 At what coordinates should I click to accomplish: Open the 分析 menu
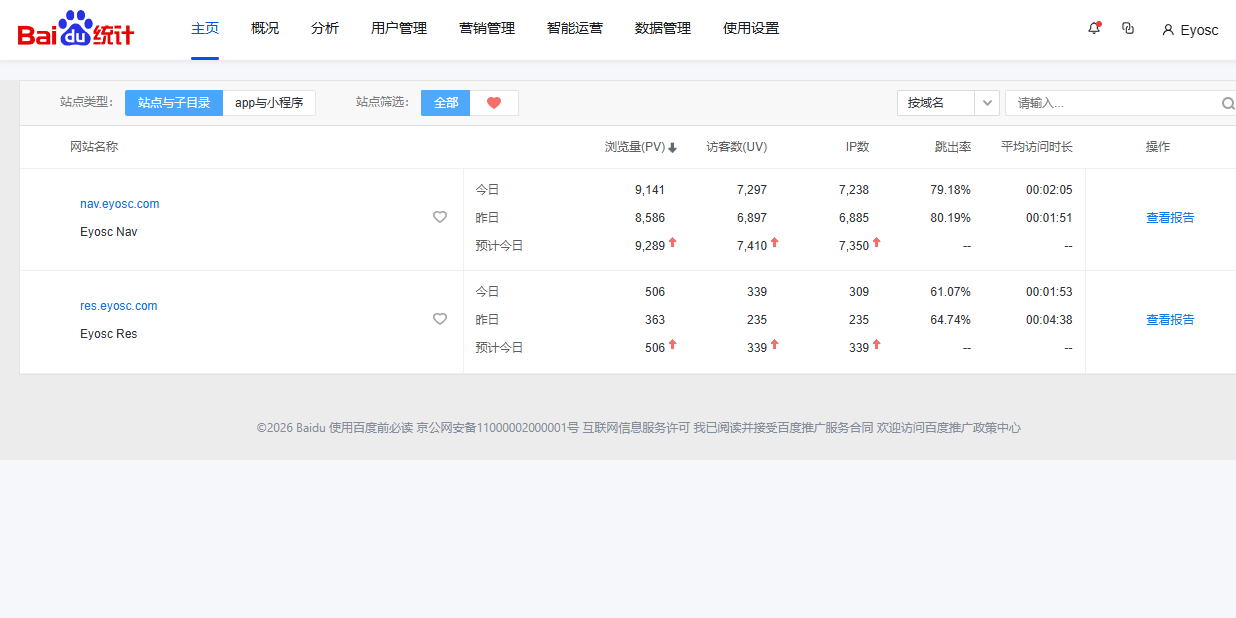pos(325,28)
